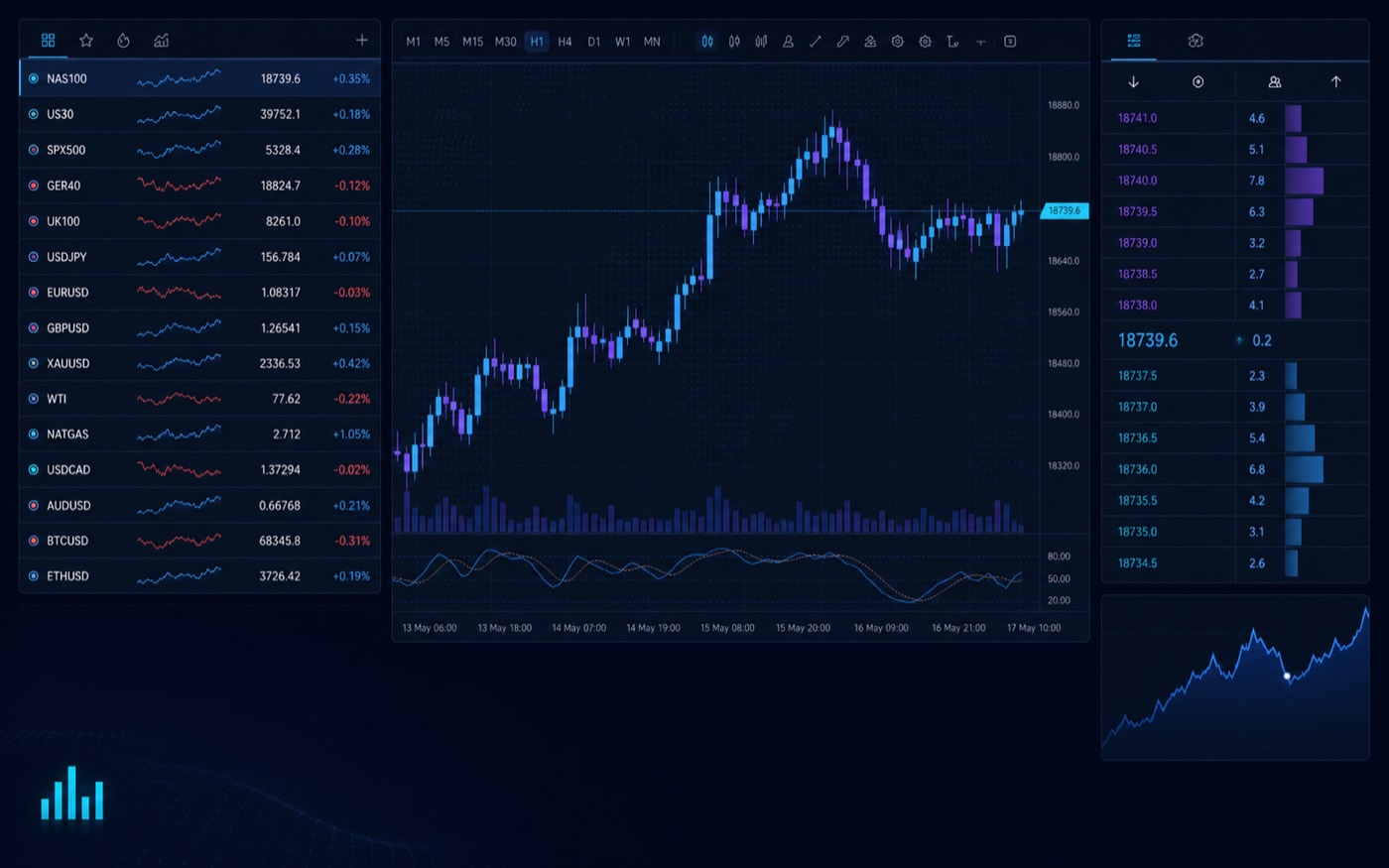Select the radio dot beside BTCUSD

click(34, 541)
